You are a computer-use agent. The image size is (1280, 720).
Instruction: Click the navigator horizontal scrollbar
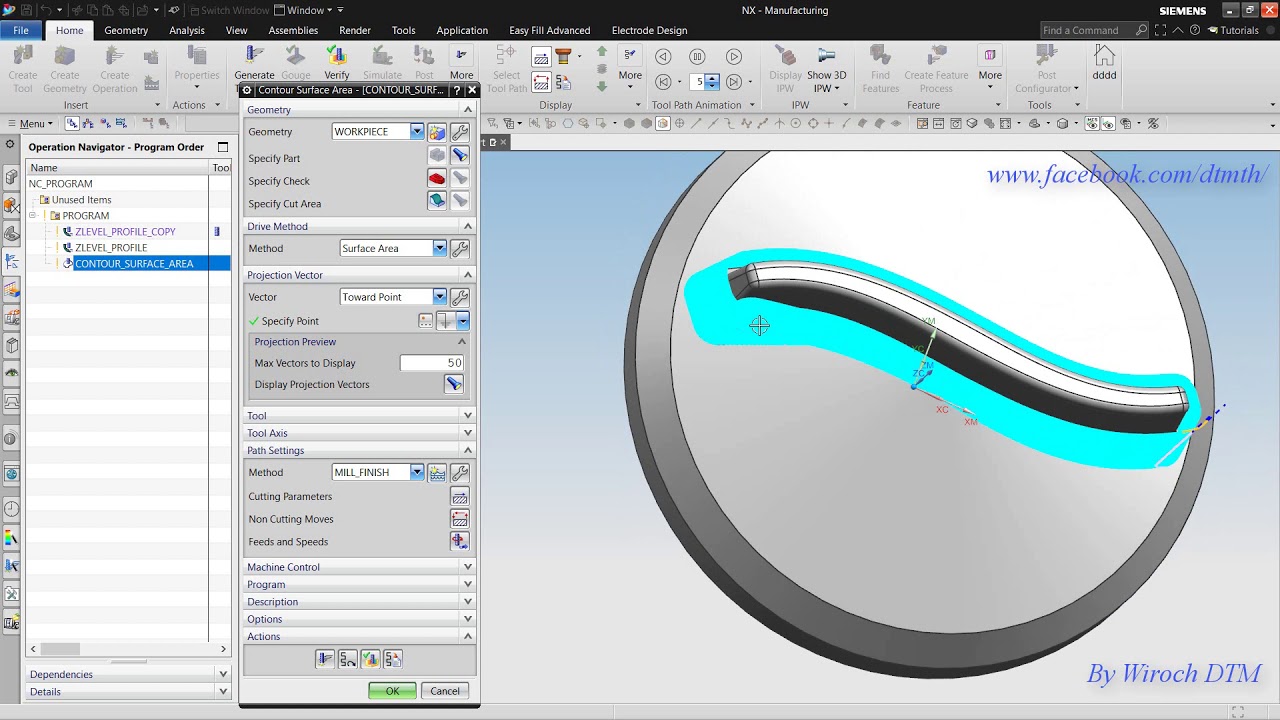point(128,649)
